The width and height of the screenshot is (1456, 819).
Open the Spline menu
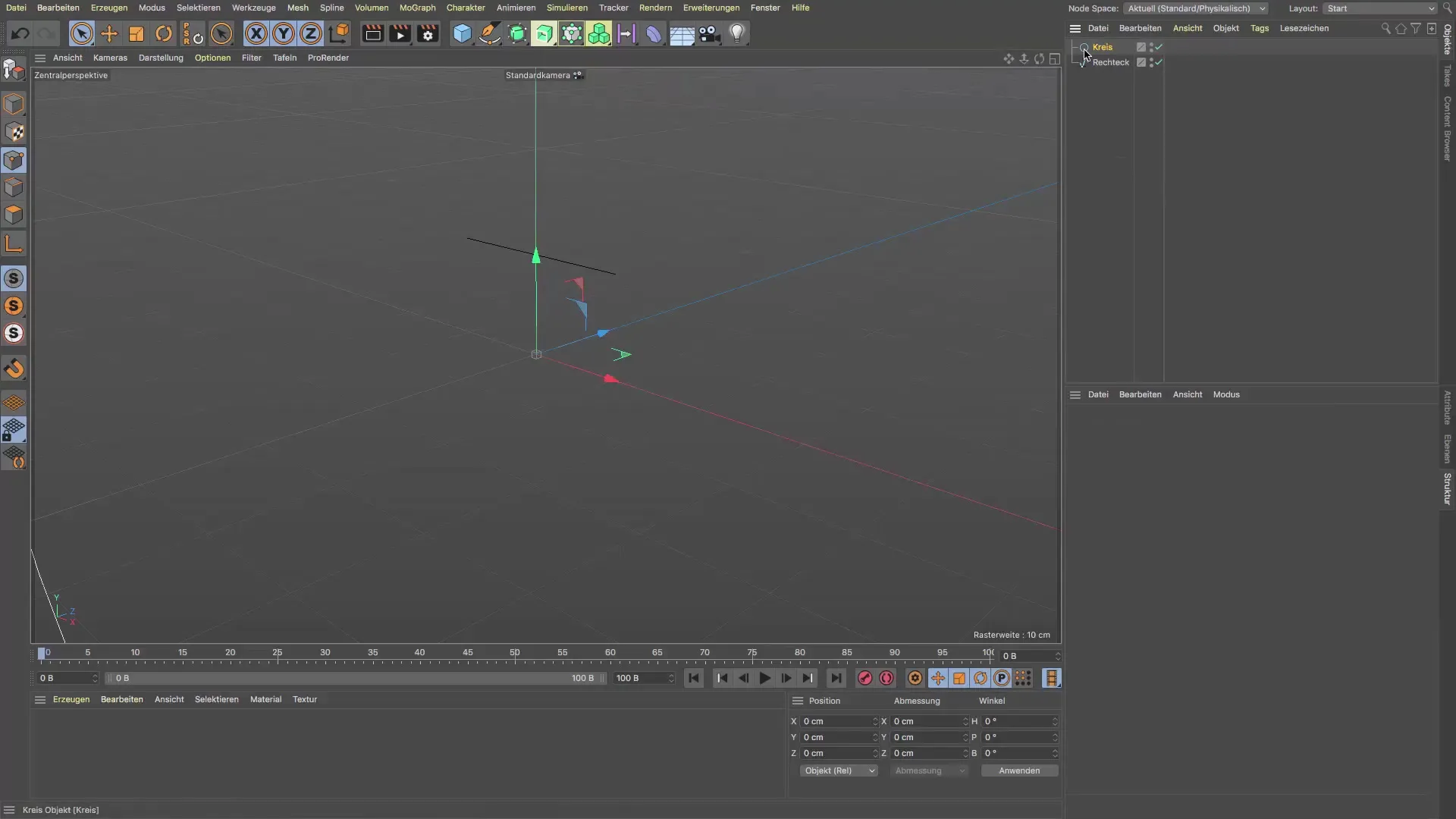(331, 8)
